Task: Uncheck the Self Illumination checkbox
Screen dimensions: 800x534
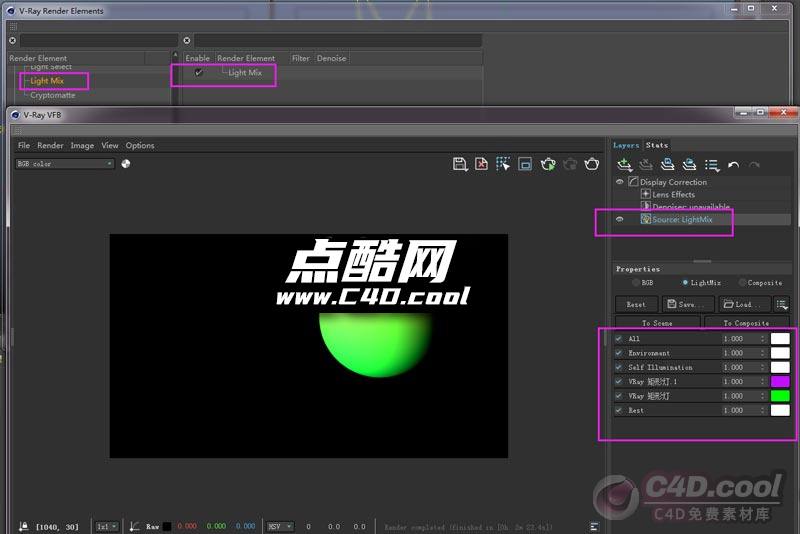Action: (619, 367)
